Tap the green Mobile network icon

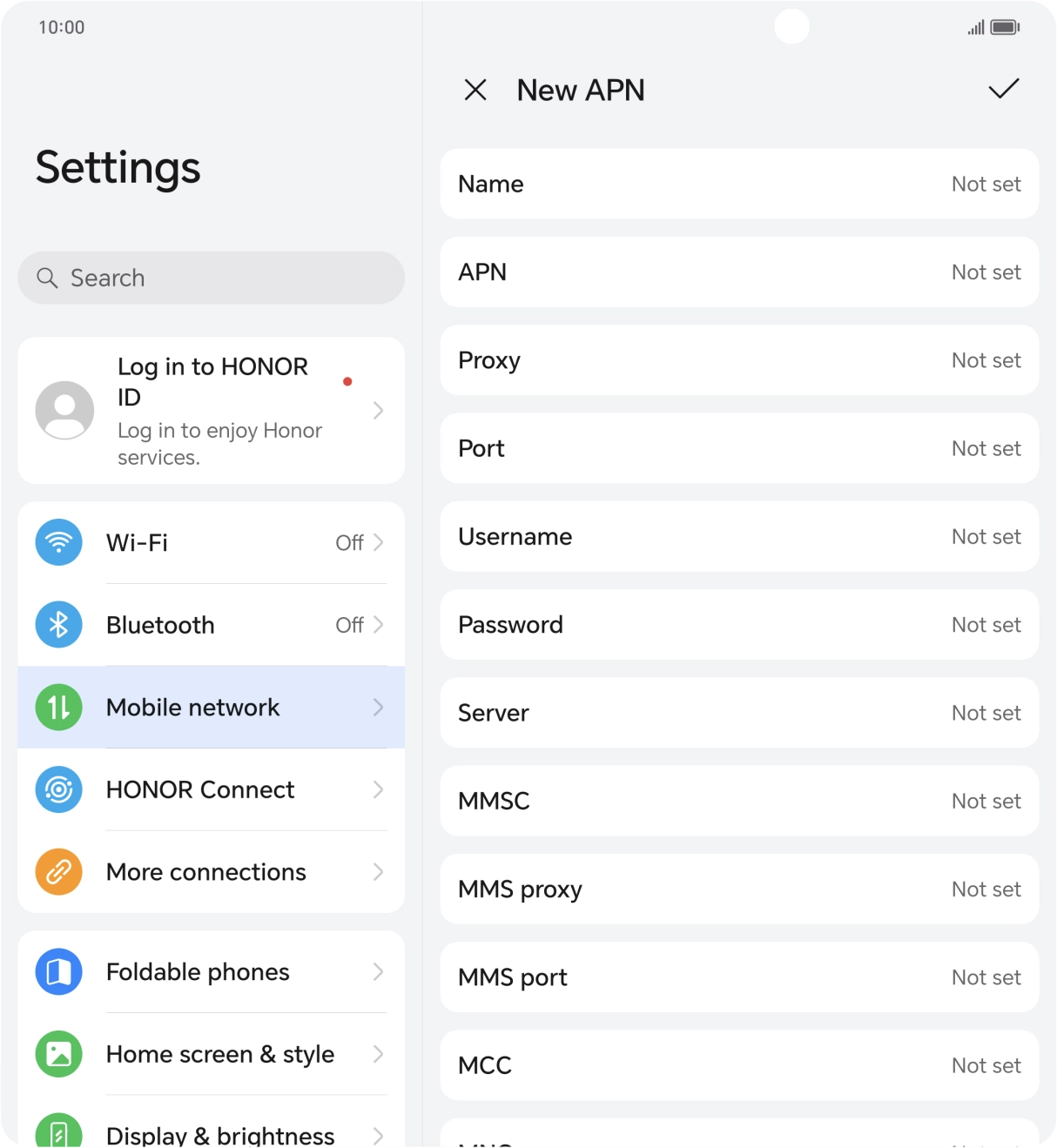click(x=58, y=708)
